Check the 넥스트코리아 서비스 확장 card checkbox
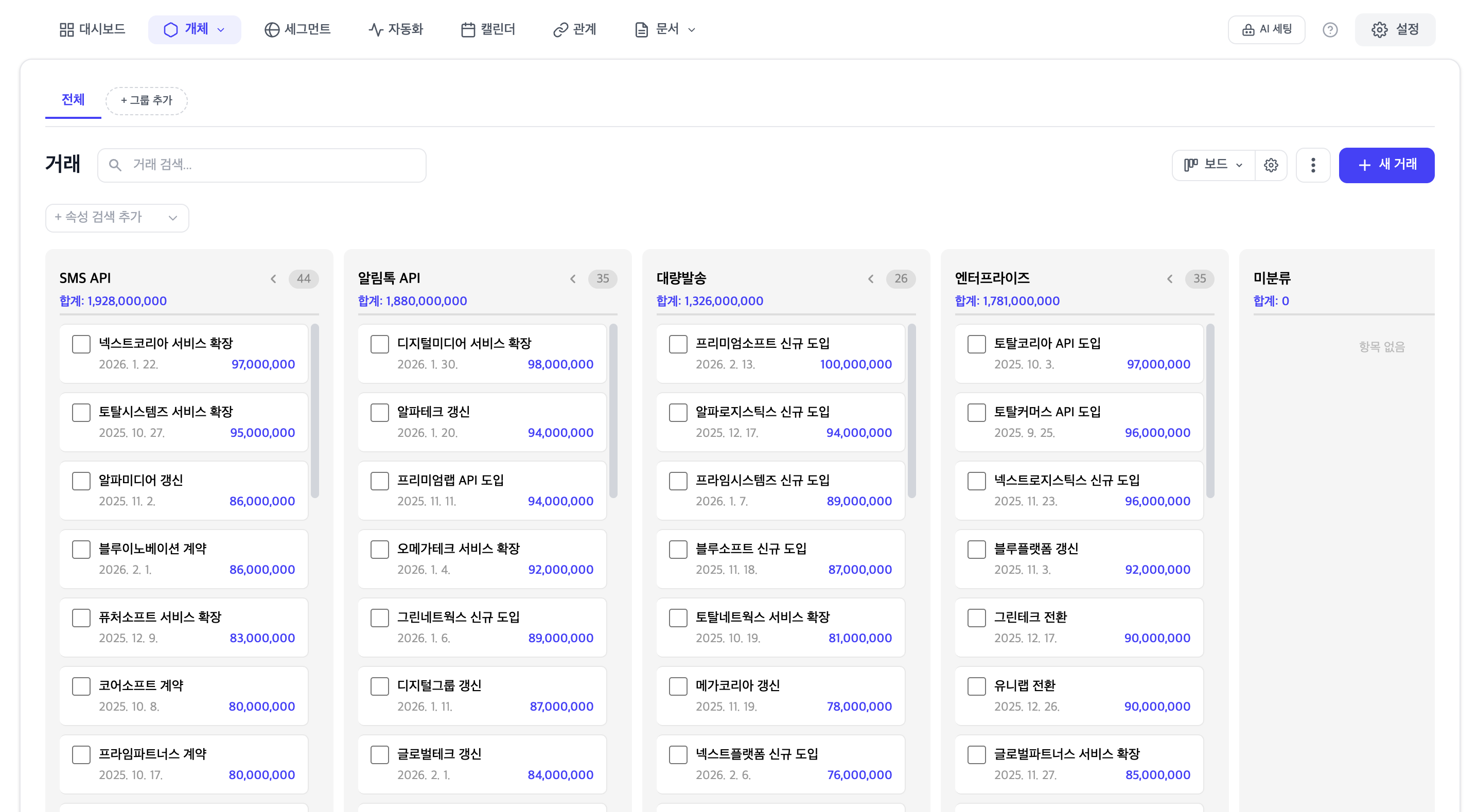1477x812 pixels. click(x=81, y=344)
